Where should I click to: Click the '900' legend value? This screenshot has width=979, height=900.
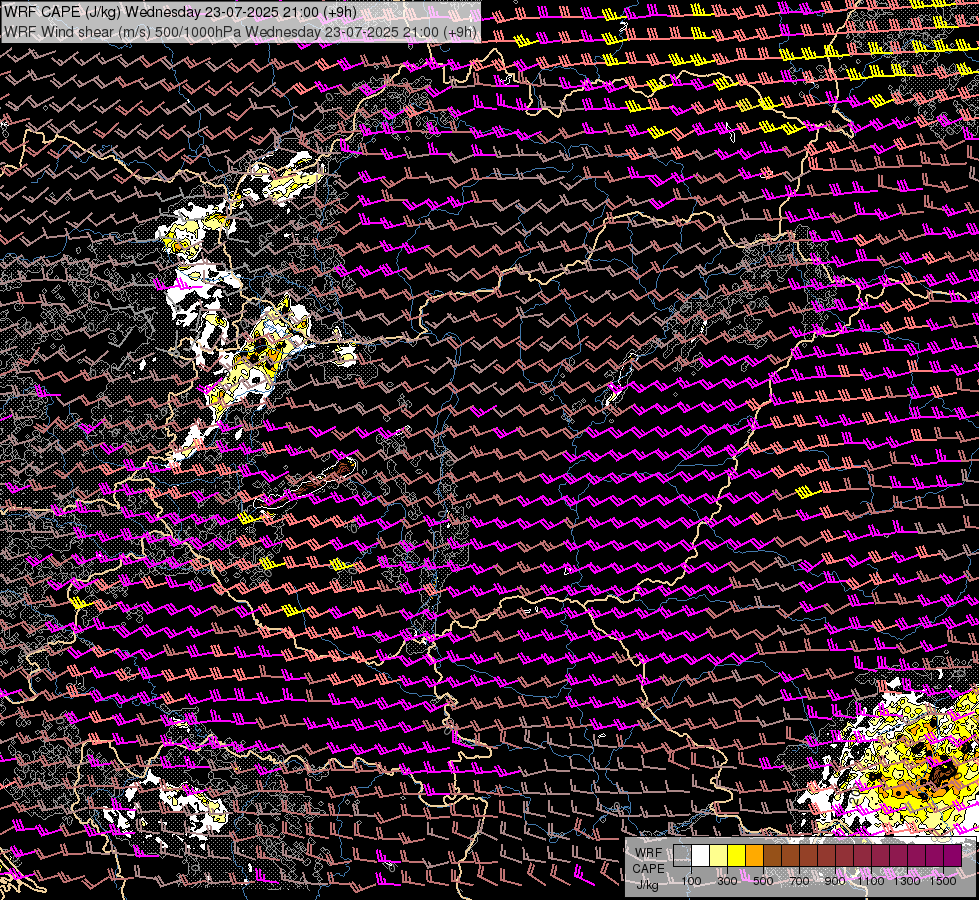tap(835, 881)
